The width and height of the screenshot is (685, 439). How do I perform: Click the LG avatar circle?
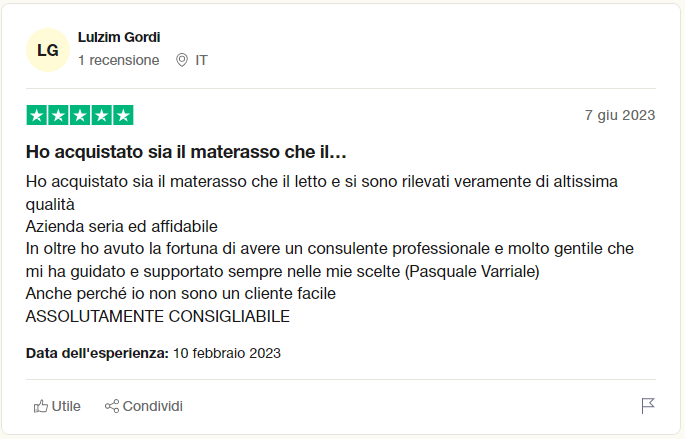48,50
